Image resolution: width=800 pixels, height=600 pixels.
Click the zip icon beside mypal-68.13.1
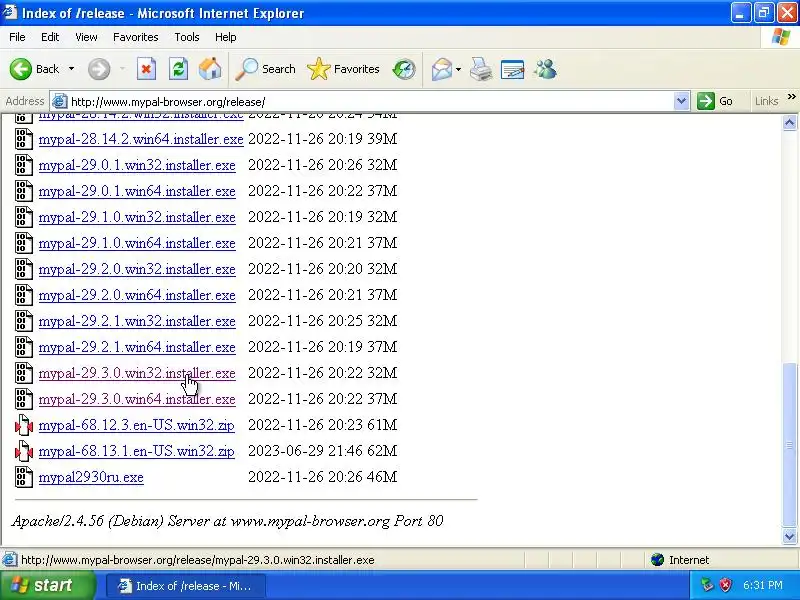[23, 451]
